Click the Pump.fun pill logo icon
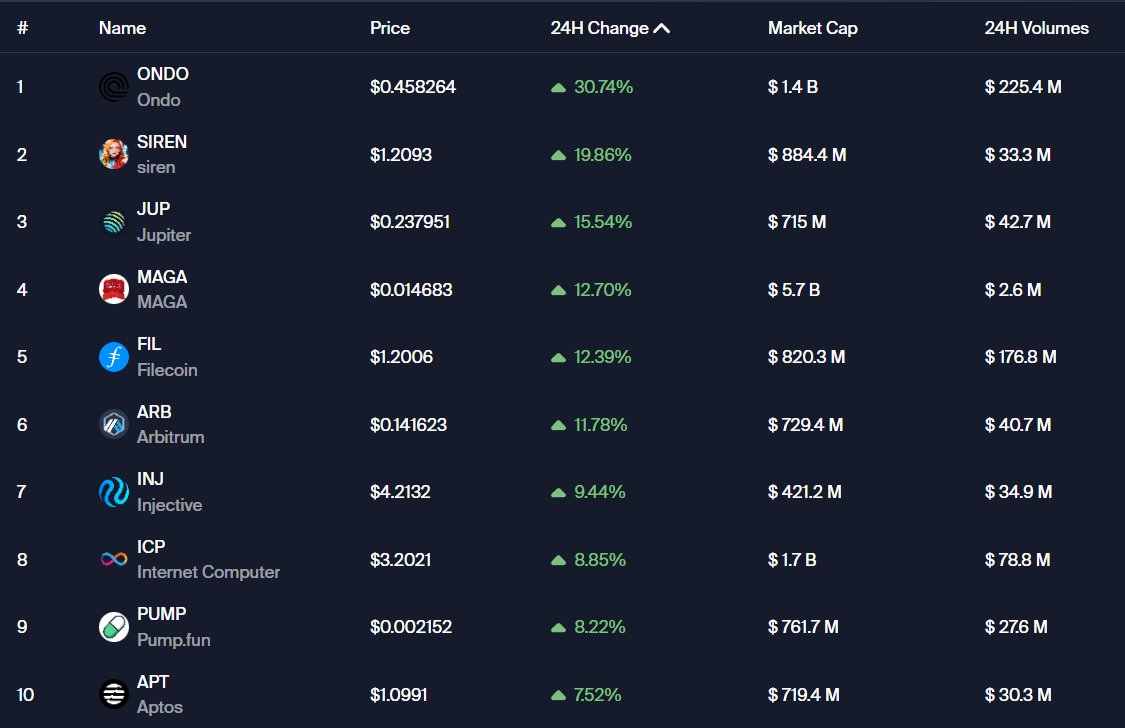The height and width of the screenshot is (728, 1125). [113, 627]
